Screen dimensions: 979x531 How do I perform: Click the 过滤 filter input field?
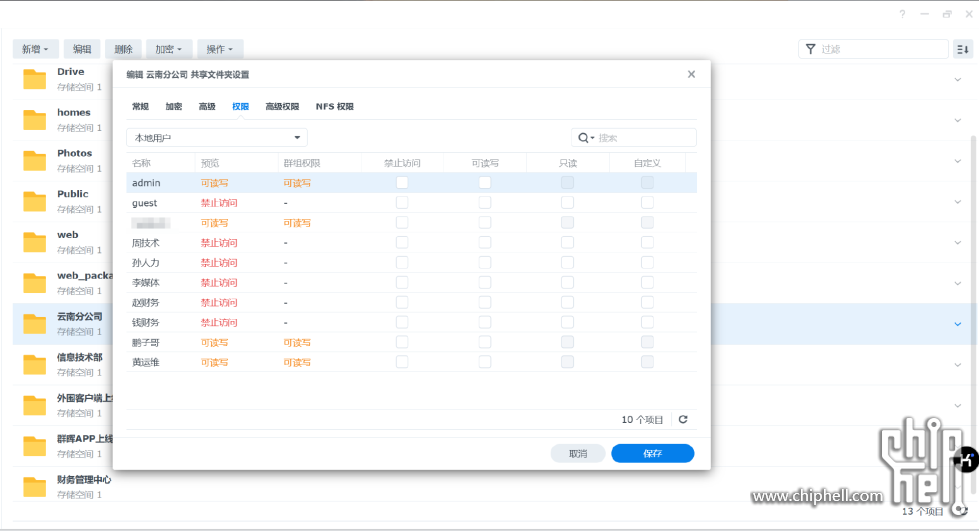coord(873,49)
